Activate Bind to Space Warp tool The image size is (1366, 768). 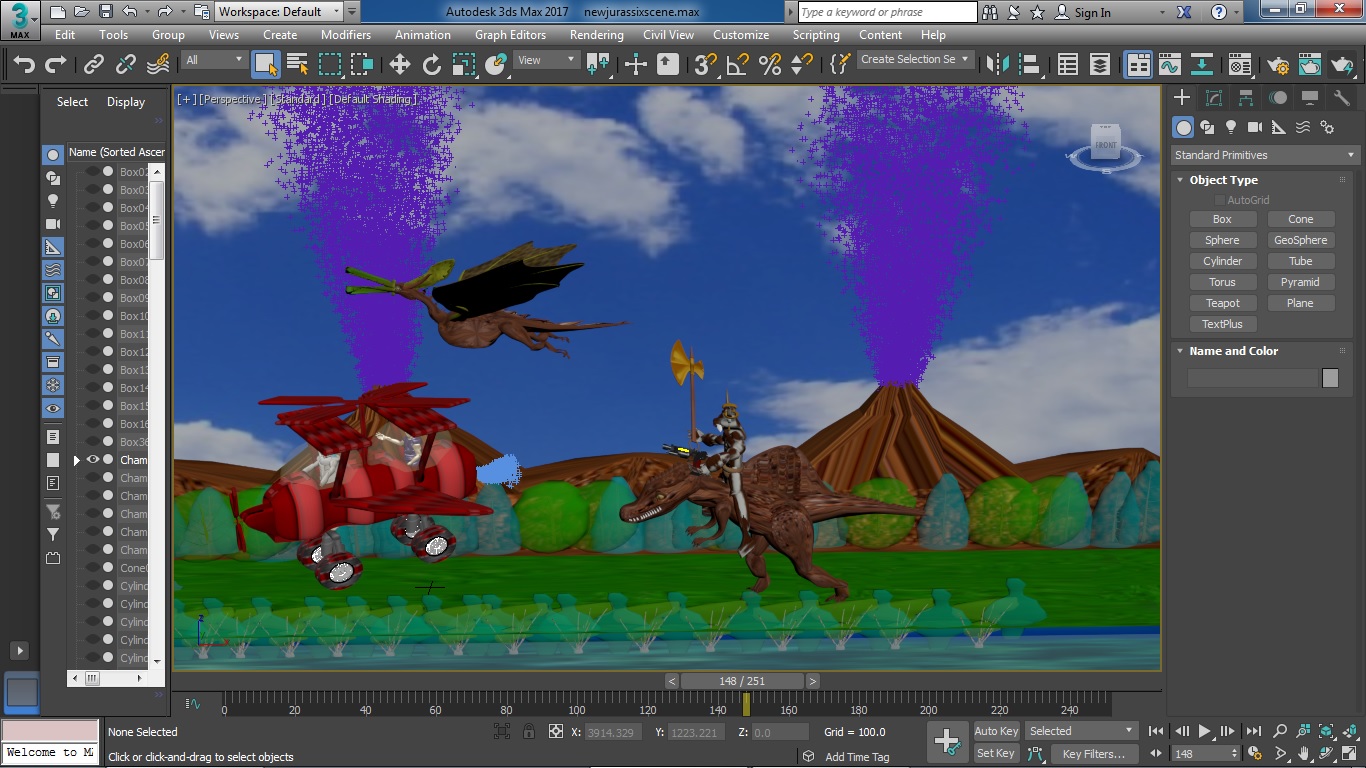tap(158, 65)
